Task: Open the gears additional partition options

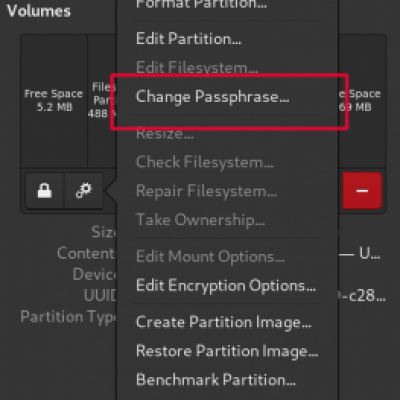Action: (x=83, y=191)
